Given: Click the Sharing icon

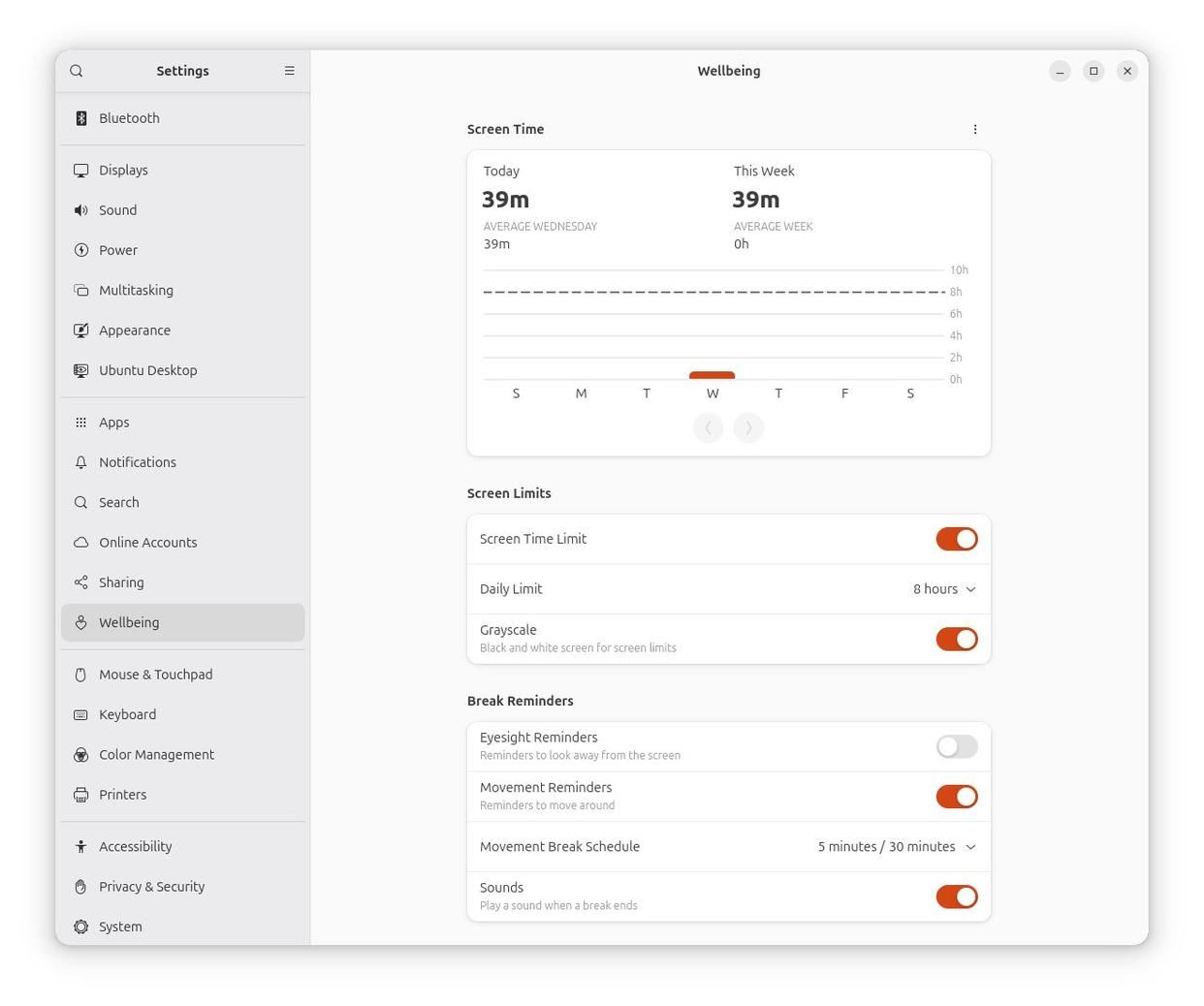Looking at the screenshot, I should 81,582.
